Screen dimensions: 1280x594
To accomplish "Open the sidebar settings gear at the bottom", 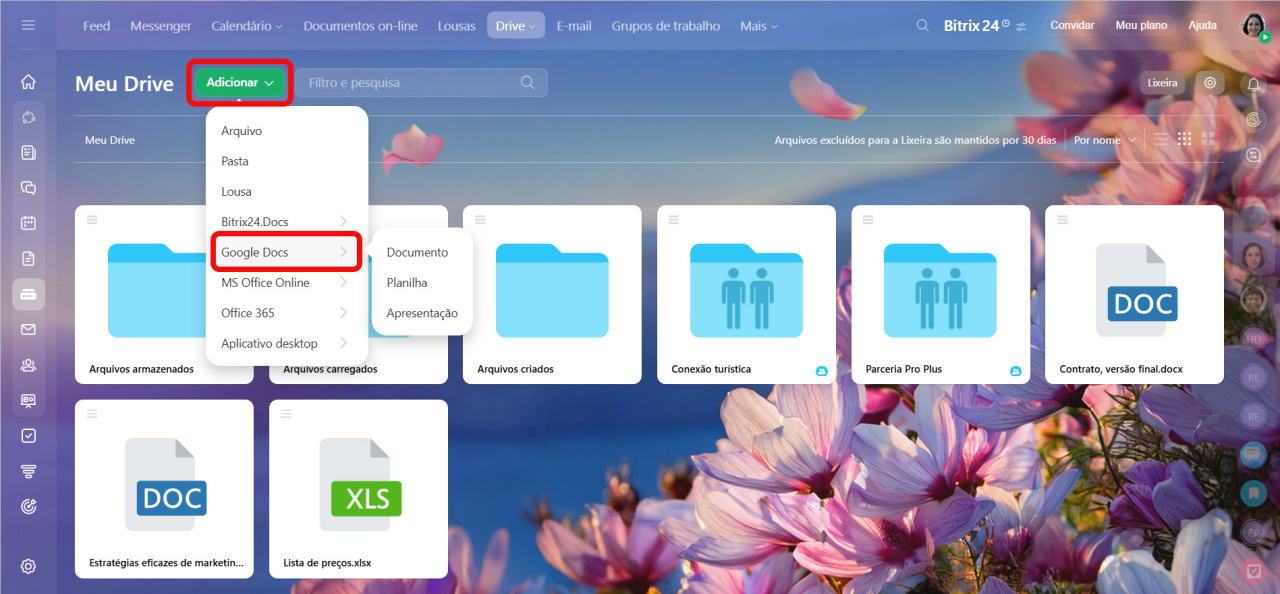I will click(28, 566).
